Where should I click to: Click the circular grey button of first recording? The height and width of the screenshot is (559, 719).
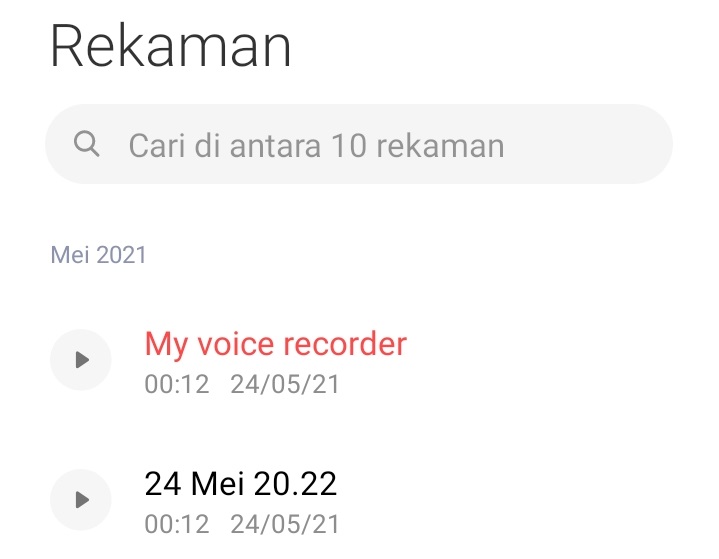(81, 360)
